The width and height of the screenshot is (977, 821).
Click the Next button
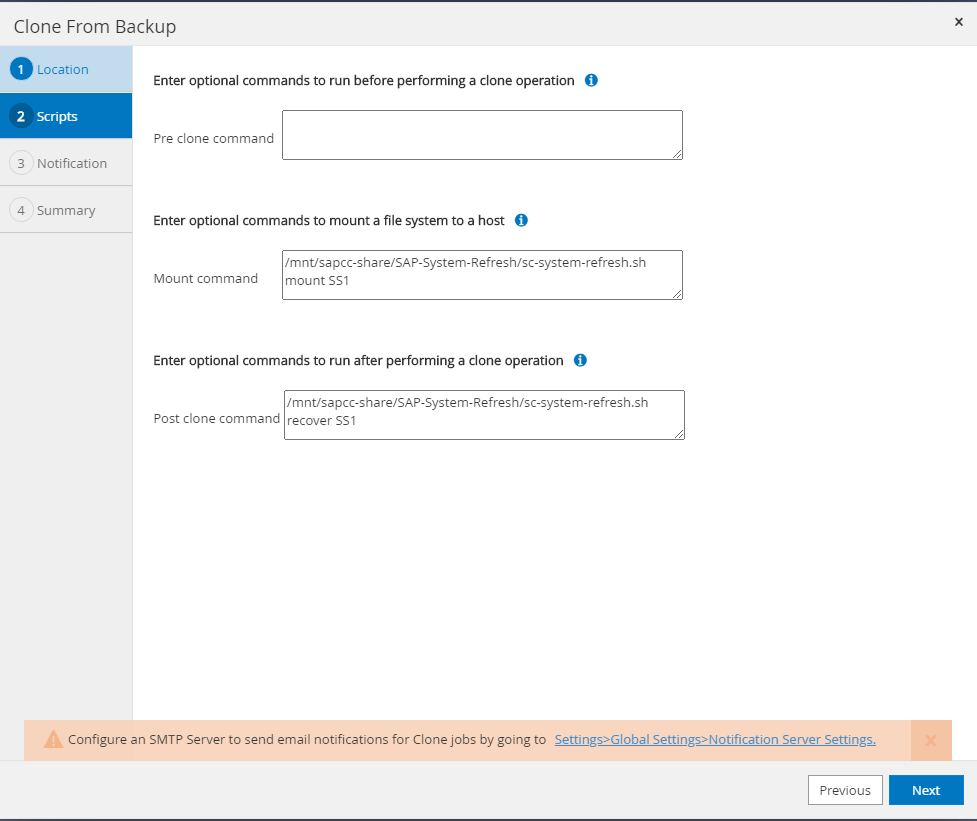pyautogui.click(x=926, y=790)
